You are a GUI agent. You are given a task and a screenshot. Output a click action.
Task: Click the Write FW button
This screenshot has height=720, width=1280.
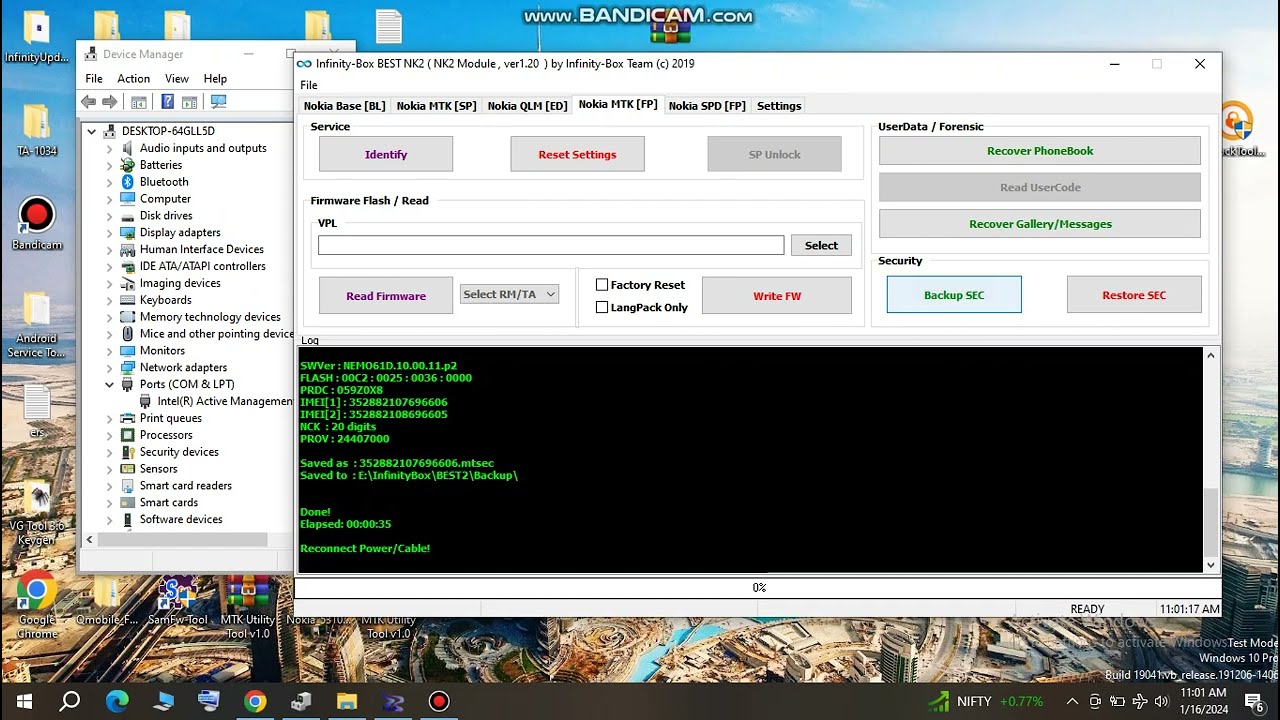click(x=777, y=296)
